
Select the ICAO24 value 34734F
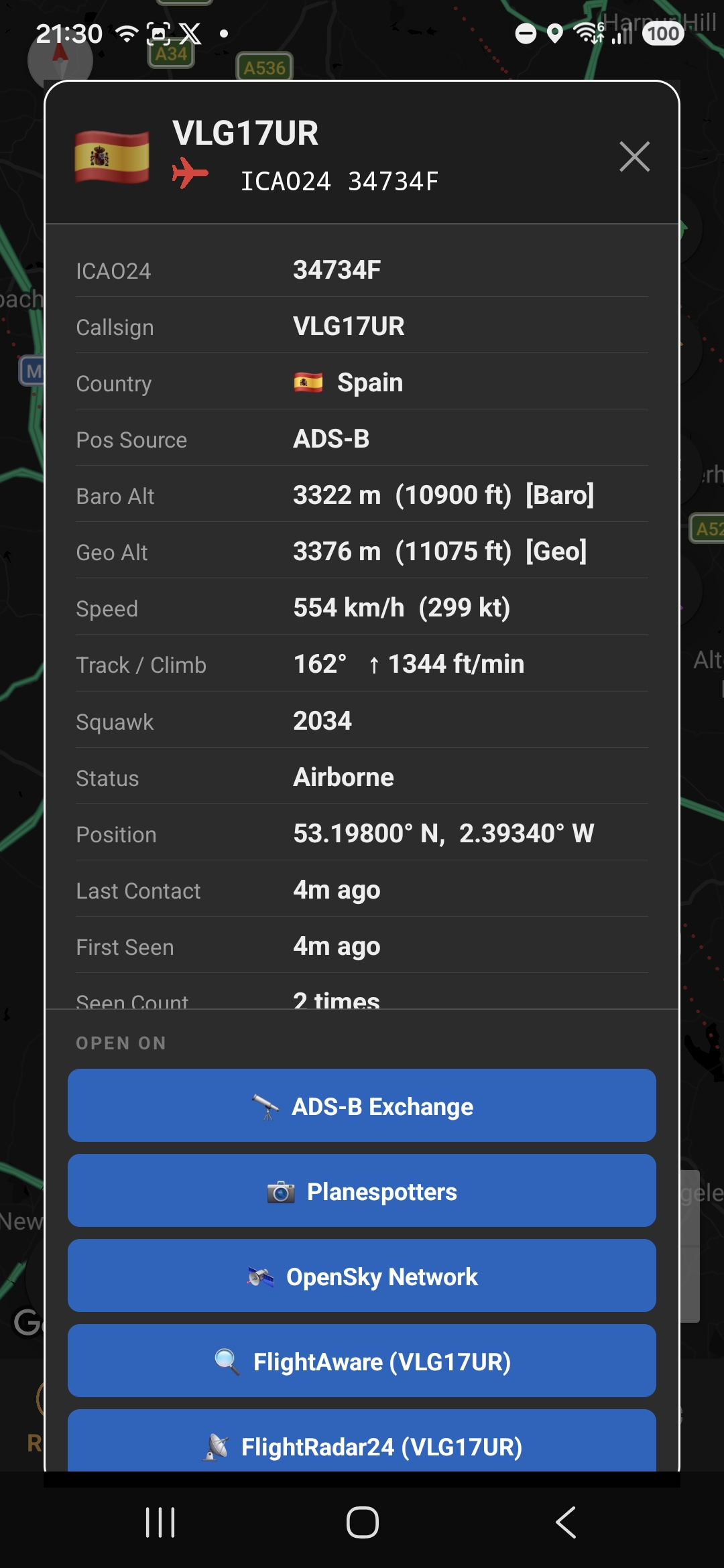click(337, 270)
